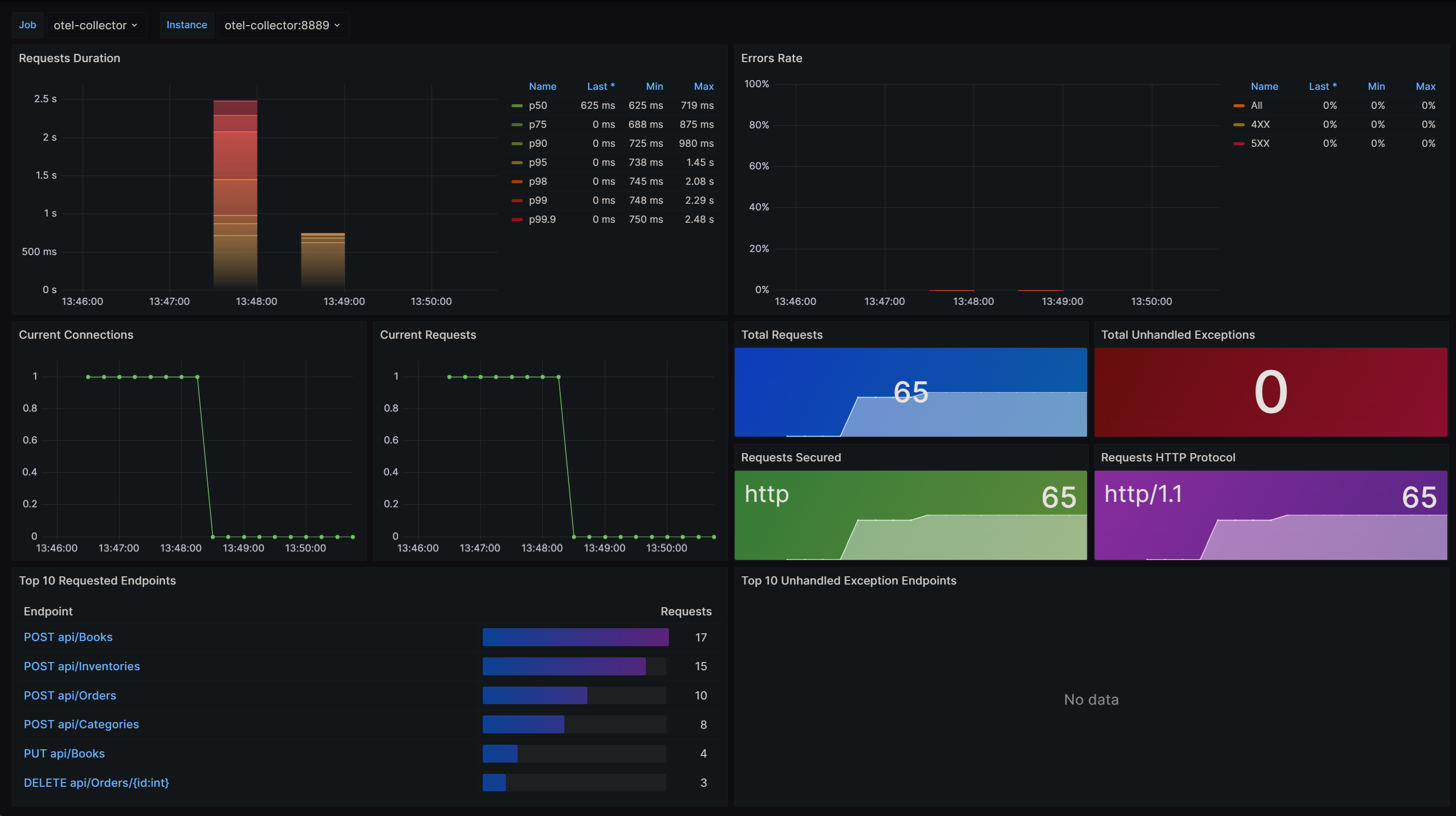Viewport: 1456px width, 816px height.
Task: Expand the Job selector dropdown
Action: [x=95, y=23]
